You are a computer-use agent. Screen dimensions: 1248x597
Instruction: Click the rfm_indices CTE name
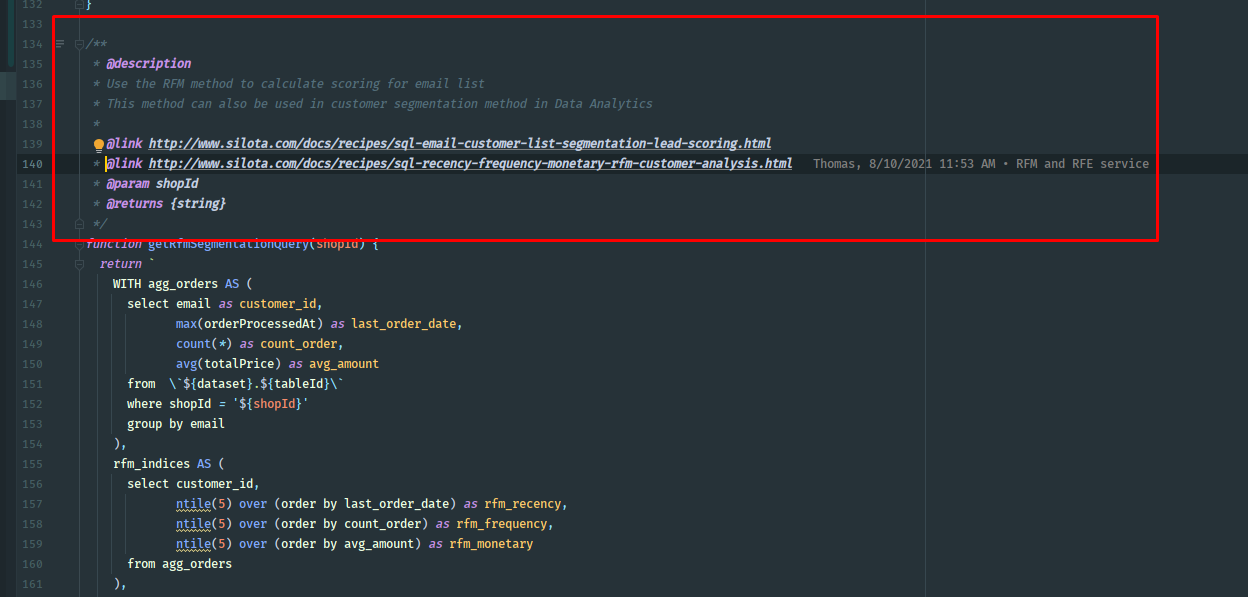click(x=152, y=464)
